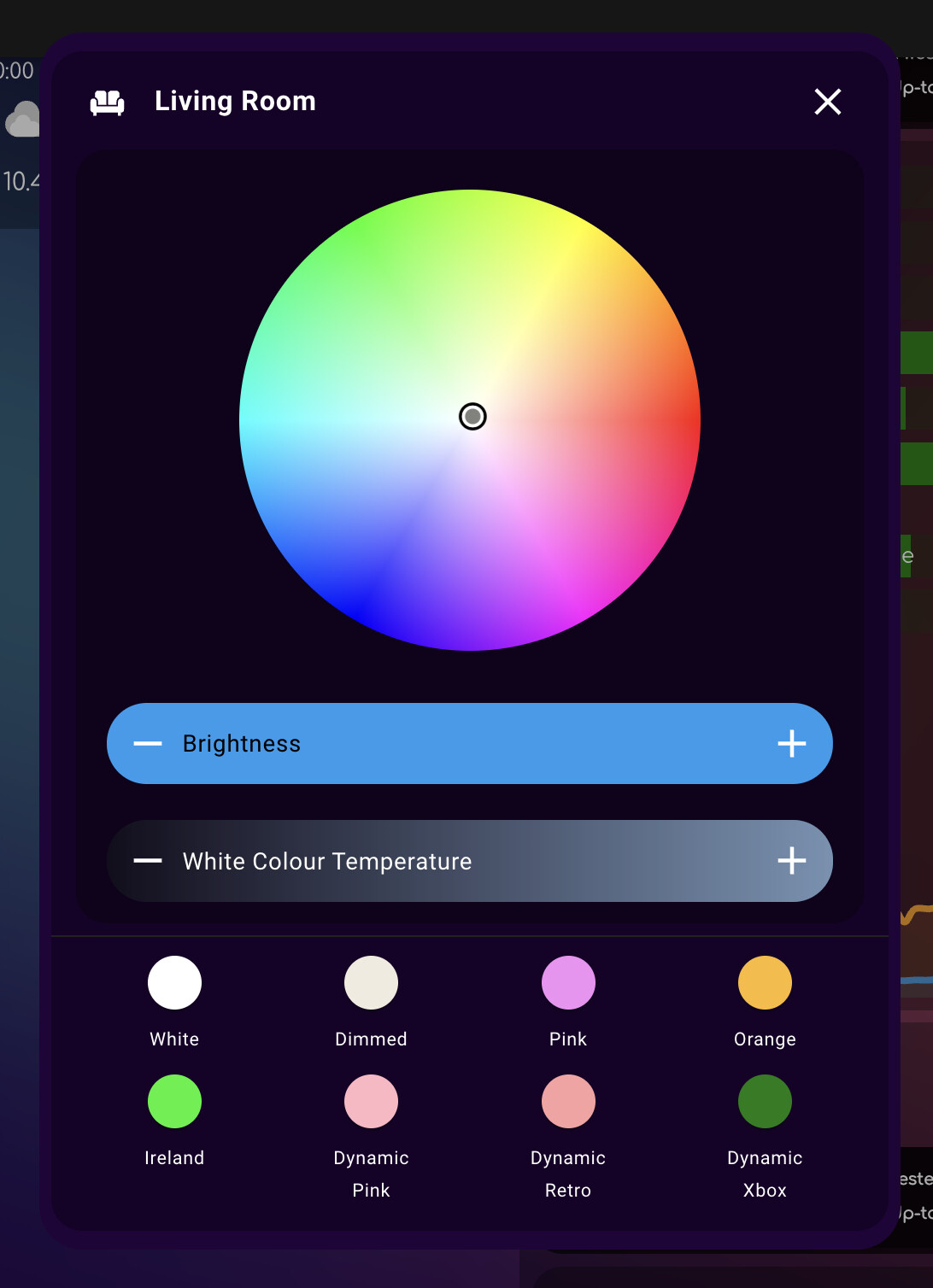
Task: Apply the Dynamic Pink scene
Action: 371,1101
